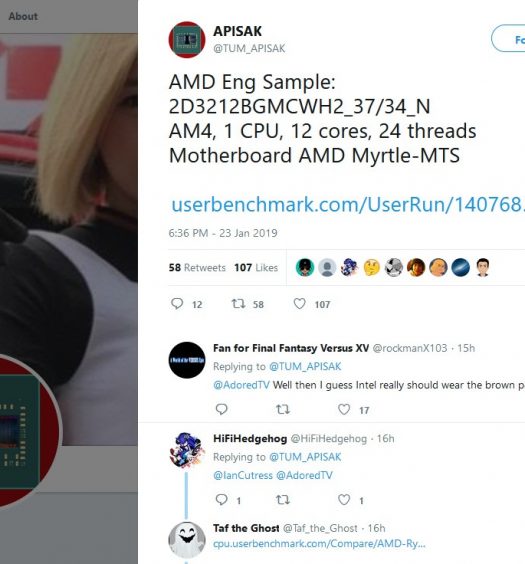Viewport: 525px width, 564px height.
Task: Click reply icon under rockmanX103's tweet
Action: point(221,409)
